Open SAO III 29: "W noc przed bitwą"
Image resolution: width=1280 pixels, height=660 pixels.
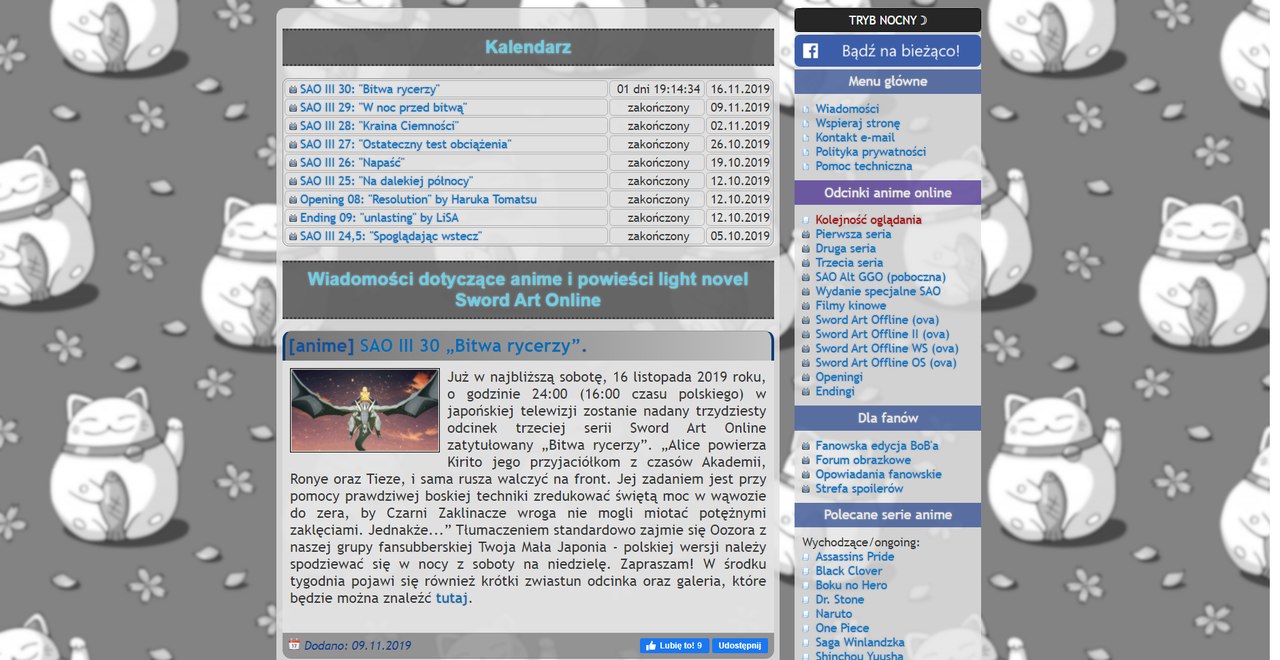(x=383, y=107)
